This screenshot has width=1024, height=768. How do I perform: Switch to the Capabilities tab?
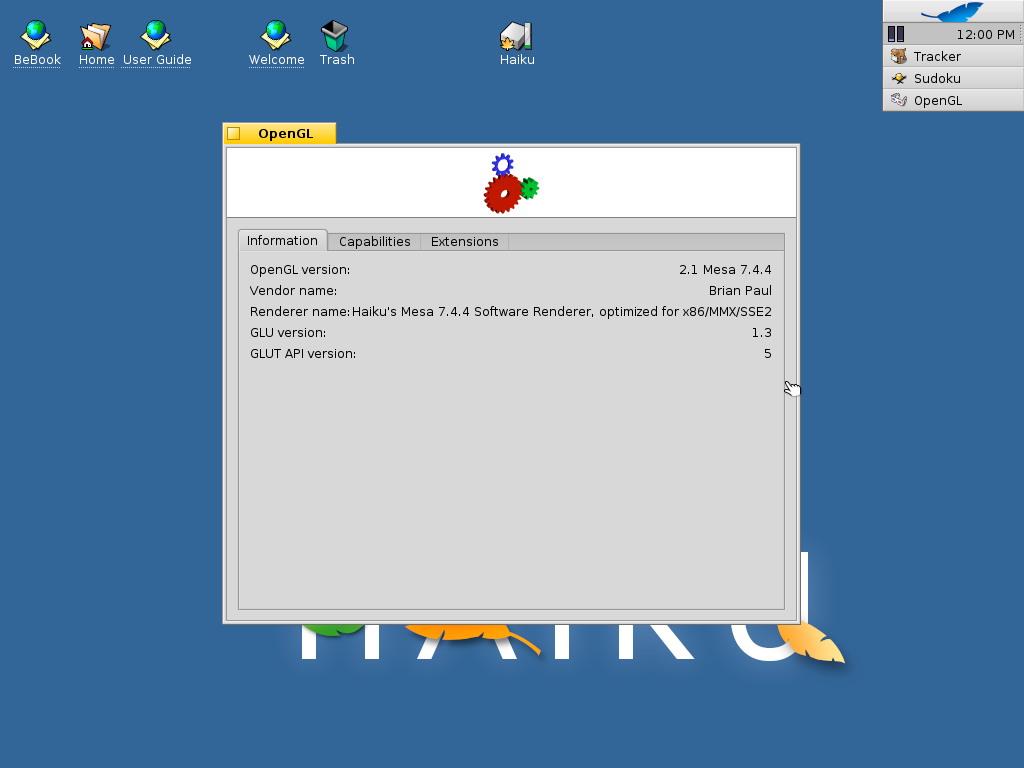(x=374, y=242)
